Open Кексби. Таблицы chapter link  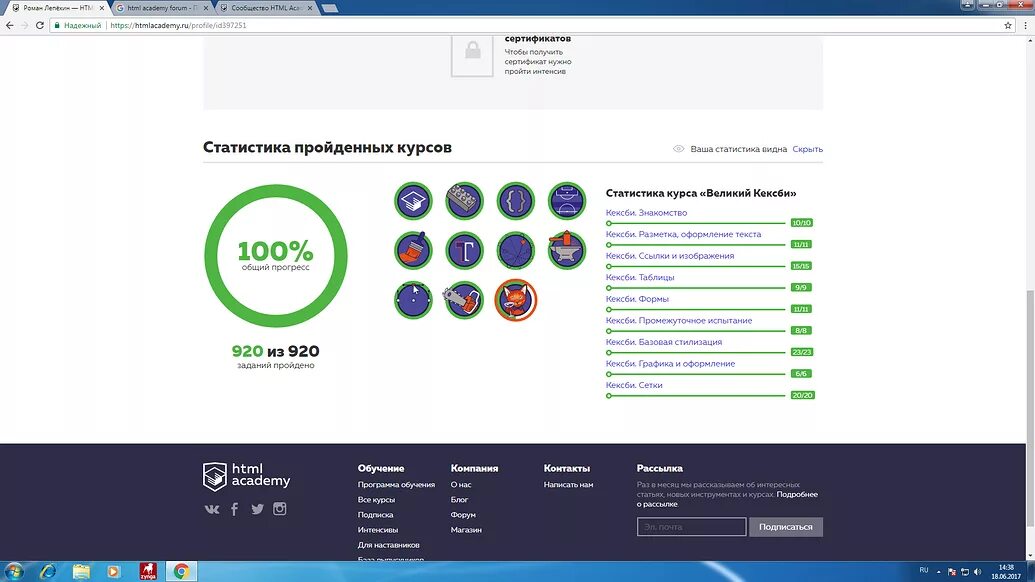[x=640, y=277]
